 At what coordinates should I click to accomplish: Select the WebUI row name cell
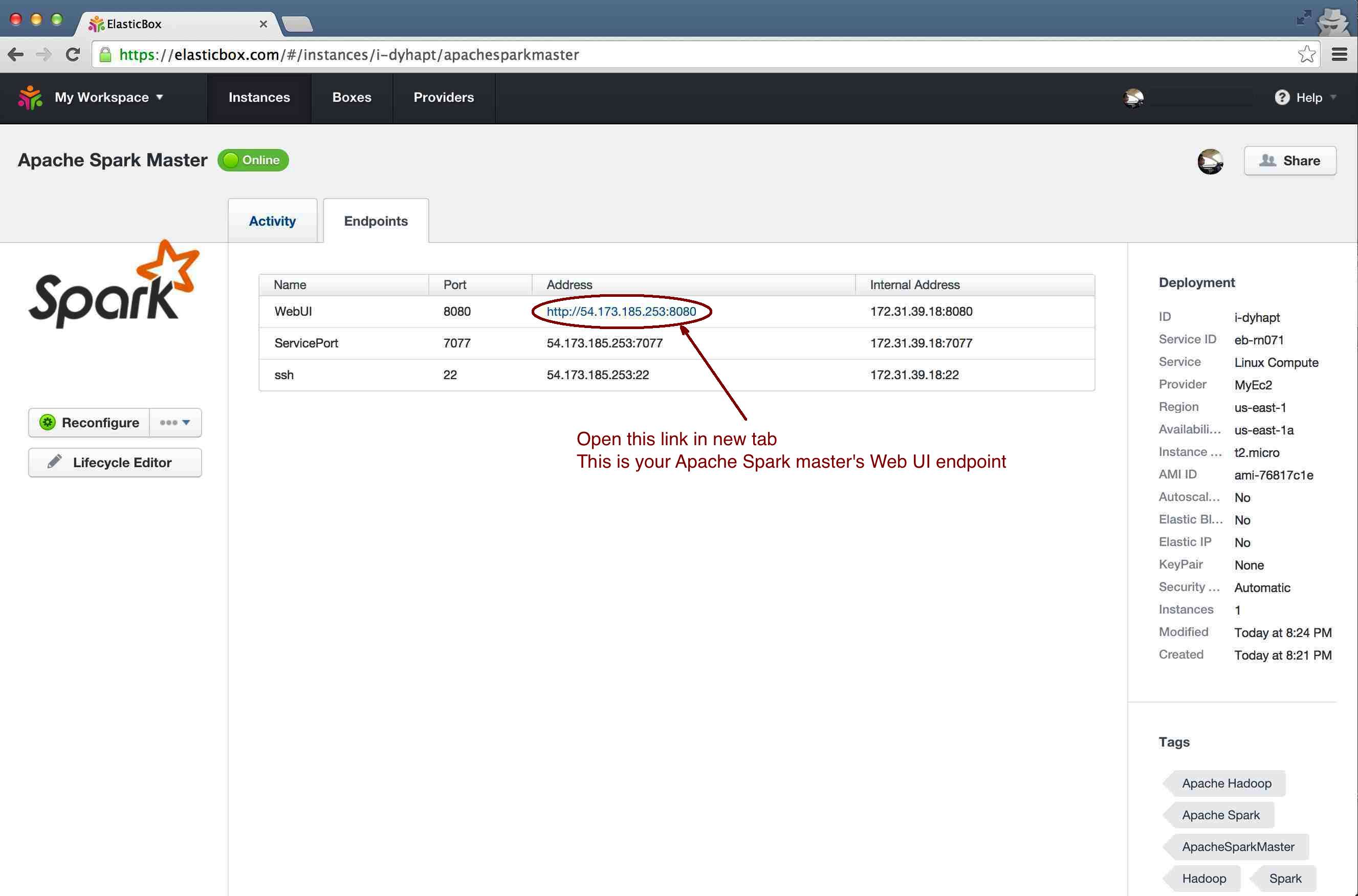click(x=293, y=312)
